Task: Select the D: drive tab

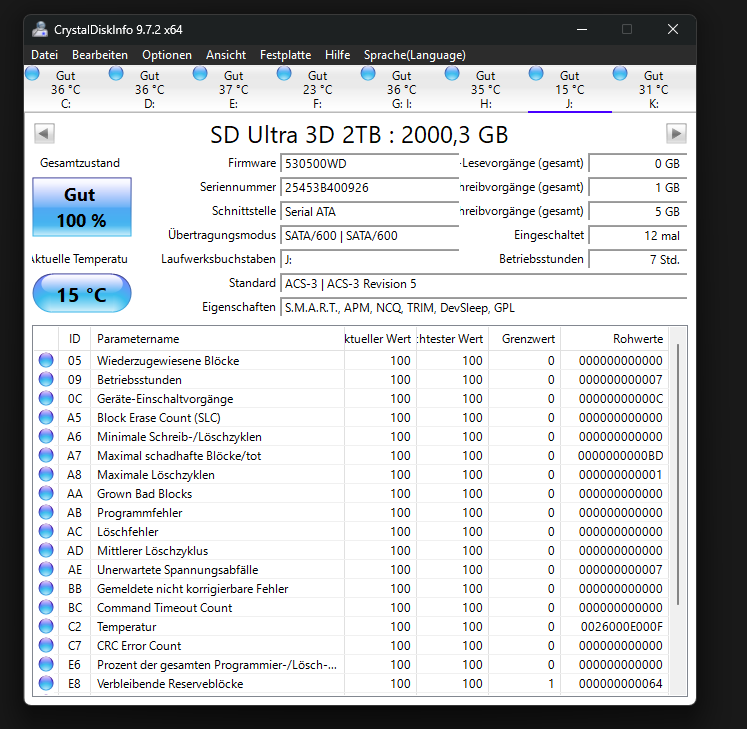Action: 150,89
